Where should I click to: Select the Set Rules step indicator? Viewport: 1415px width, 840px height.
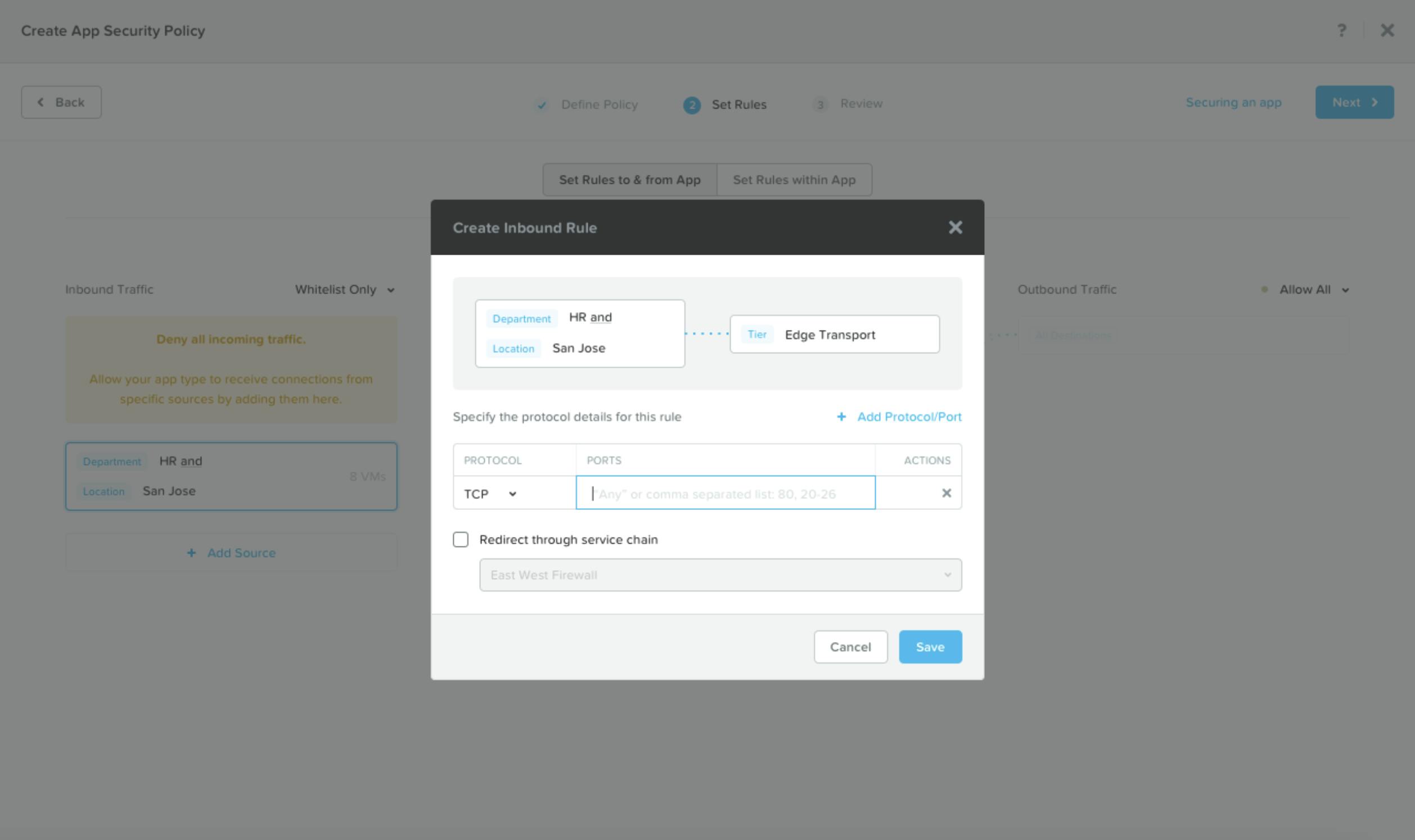[692, 105]
